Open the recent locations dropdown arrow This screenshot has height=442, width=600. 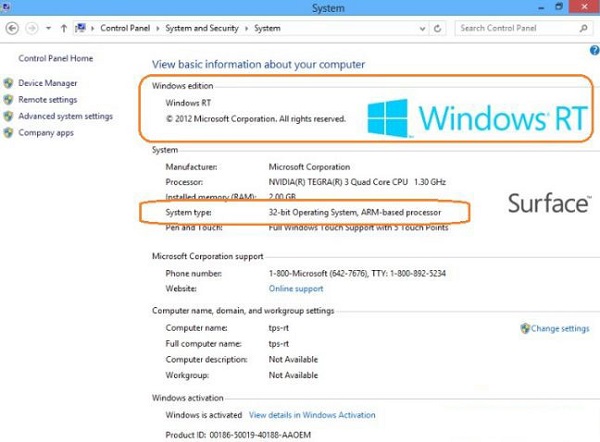pos(48,28)
